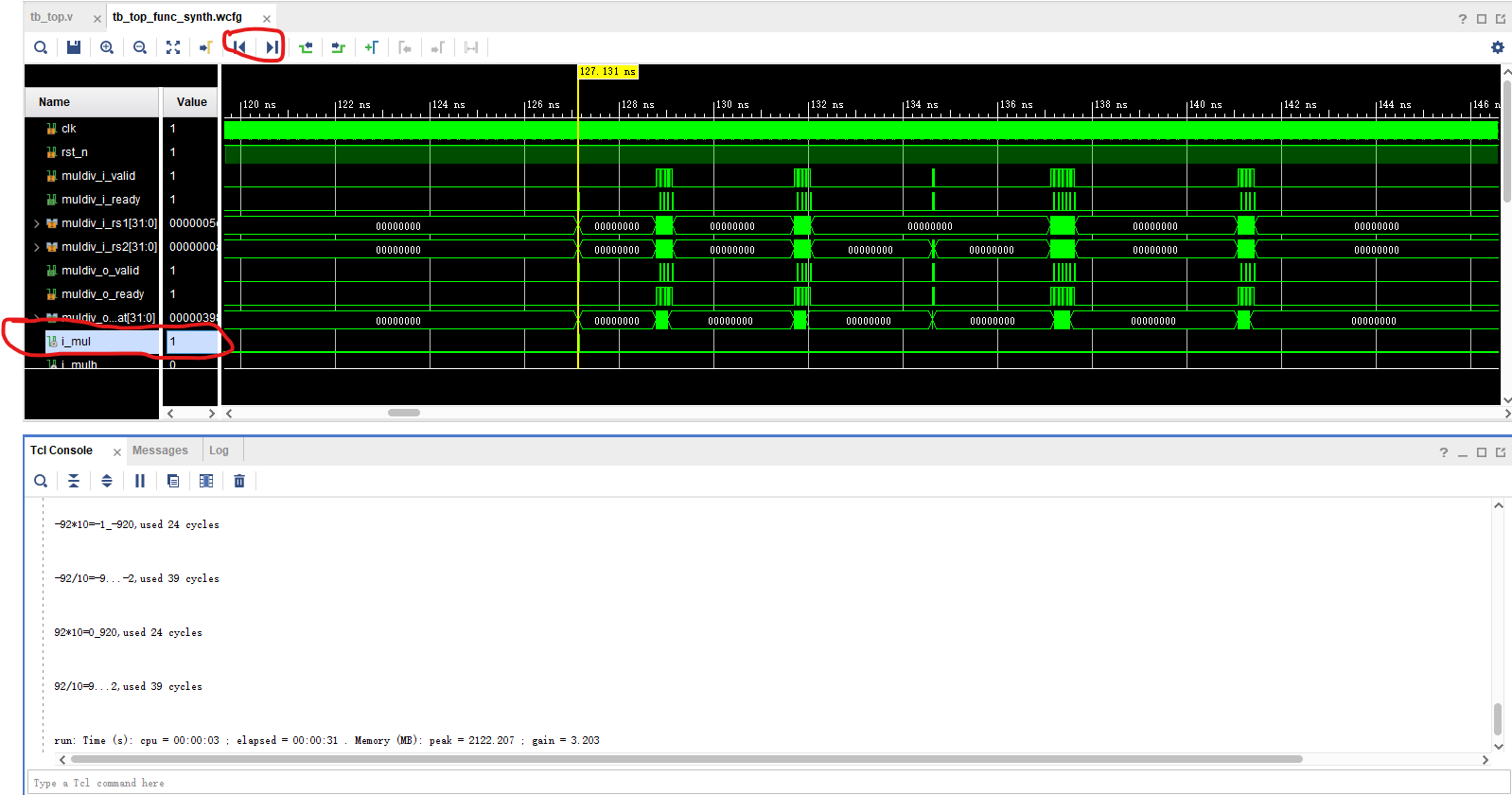Expand muldiv_i_rs2[31:0] bus
The height and width of the screenshot is (795, 1512).
tap(37, 247)
